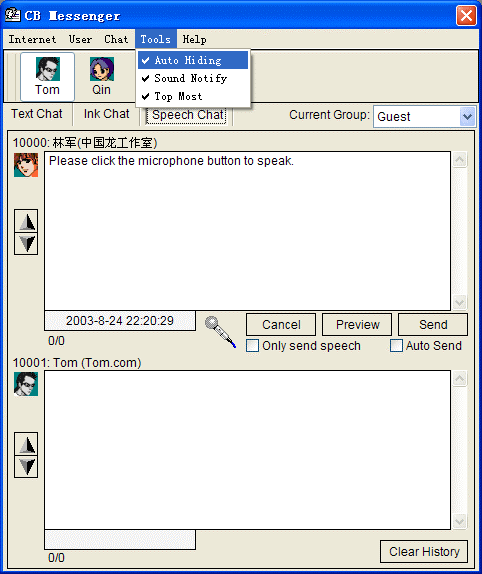
Task: Click the Clear History button
Action: click(x=424, y=551)
